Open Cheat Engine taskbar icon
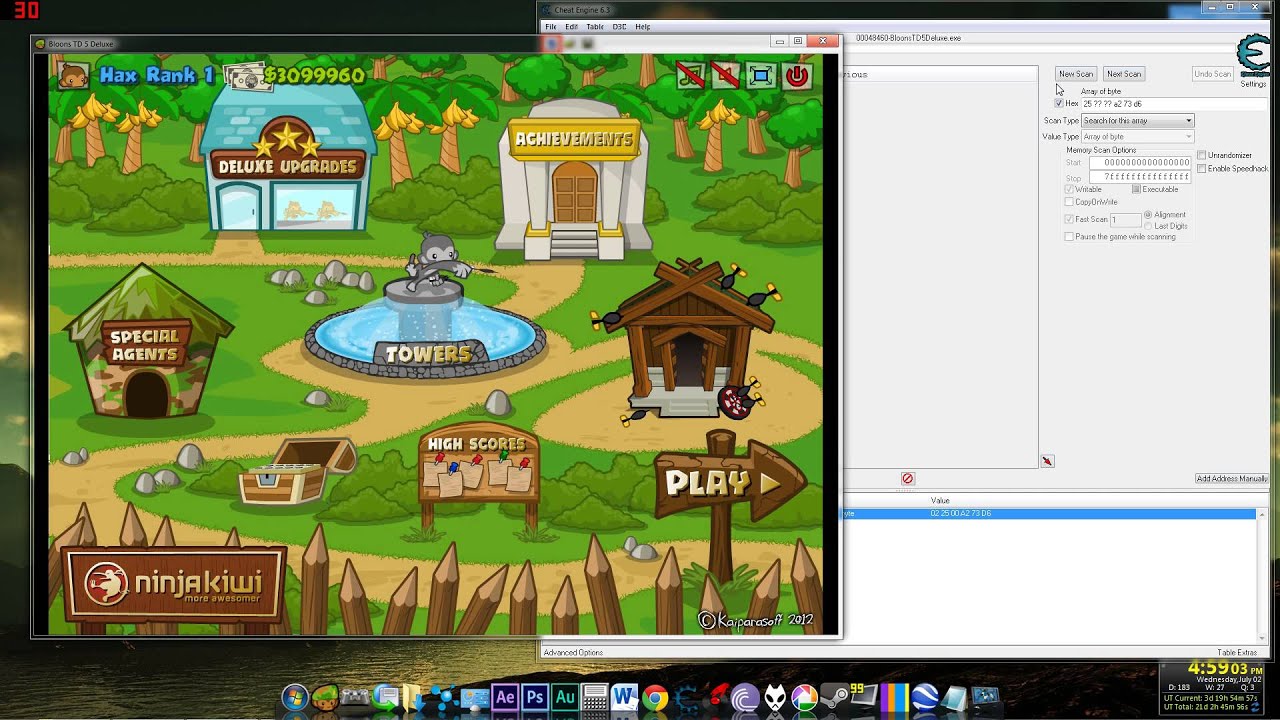Screen dimensions: 1280x720 684,697
